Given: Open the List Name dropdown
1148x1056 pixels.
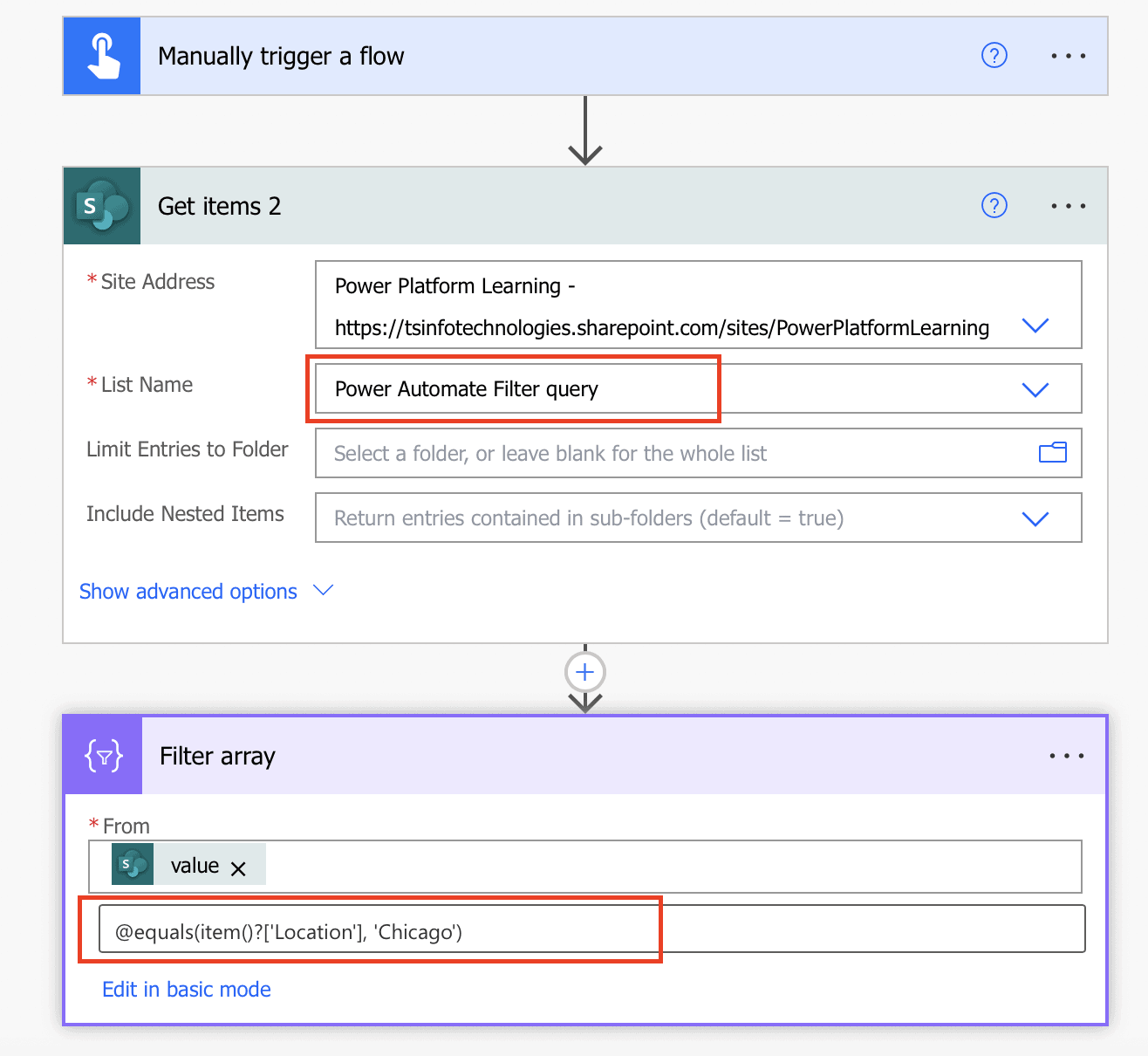Looking at the screenshot, I should (1035, 388).
